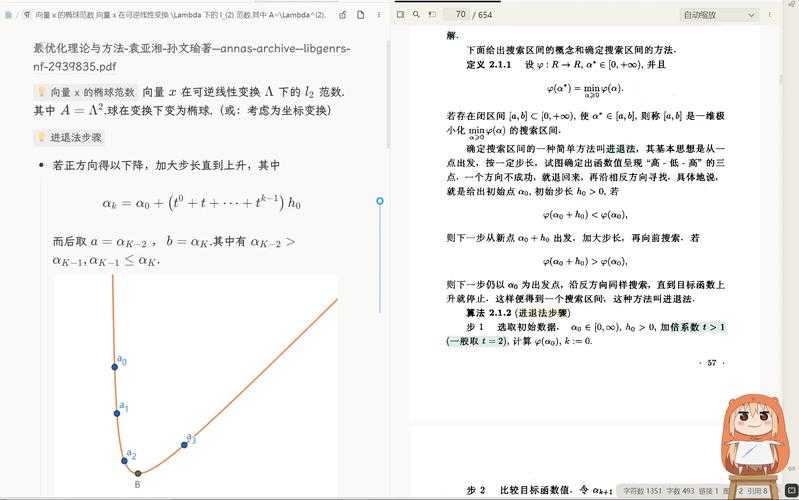Click the icon left of the document icon
Screen dimensions: 799x500
343,15
